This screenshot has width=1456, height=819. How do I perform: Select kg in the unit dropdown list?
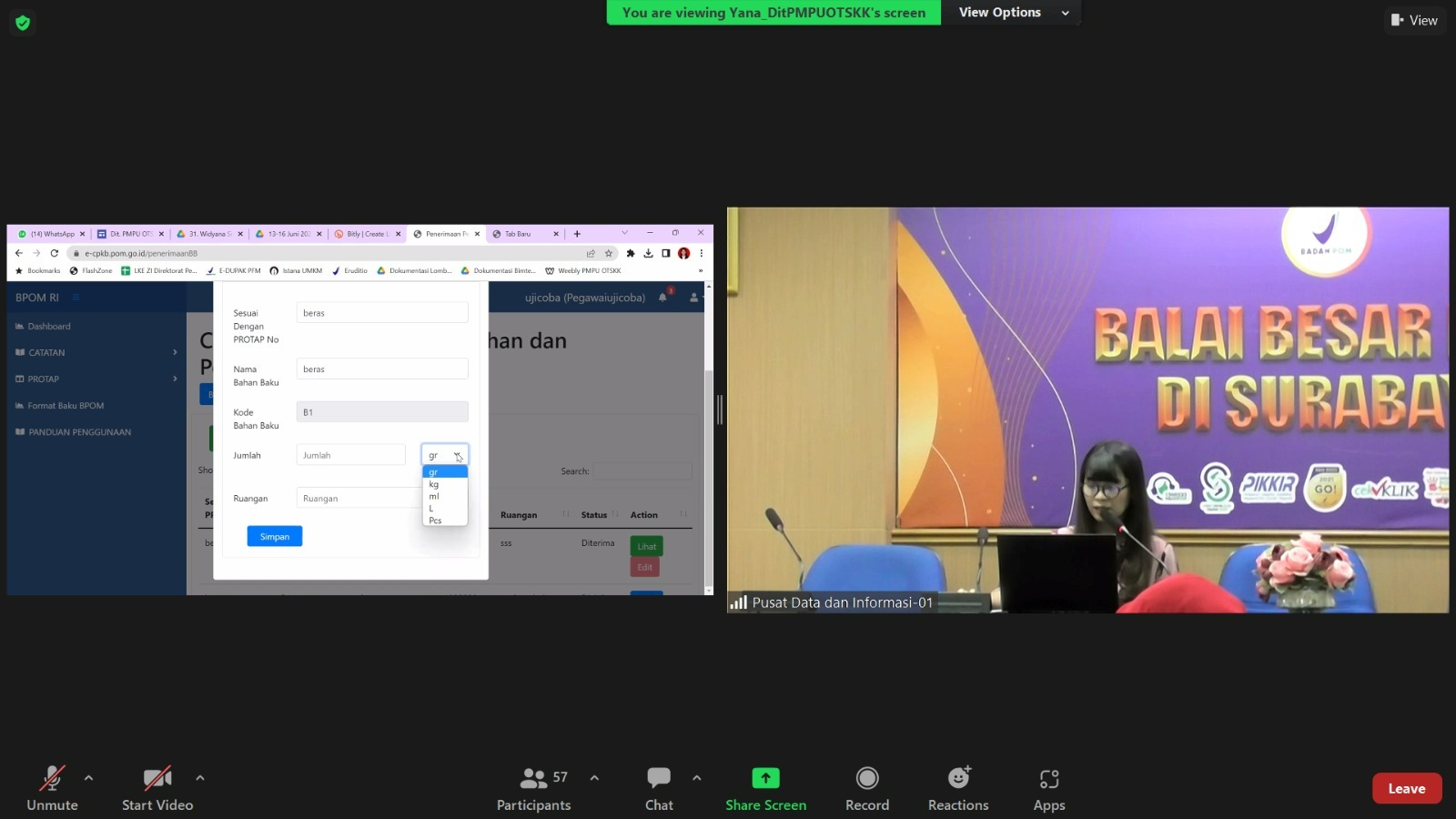tap(435, 484)
